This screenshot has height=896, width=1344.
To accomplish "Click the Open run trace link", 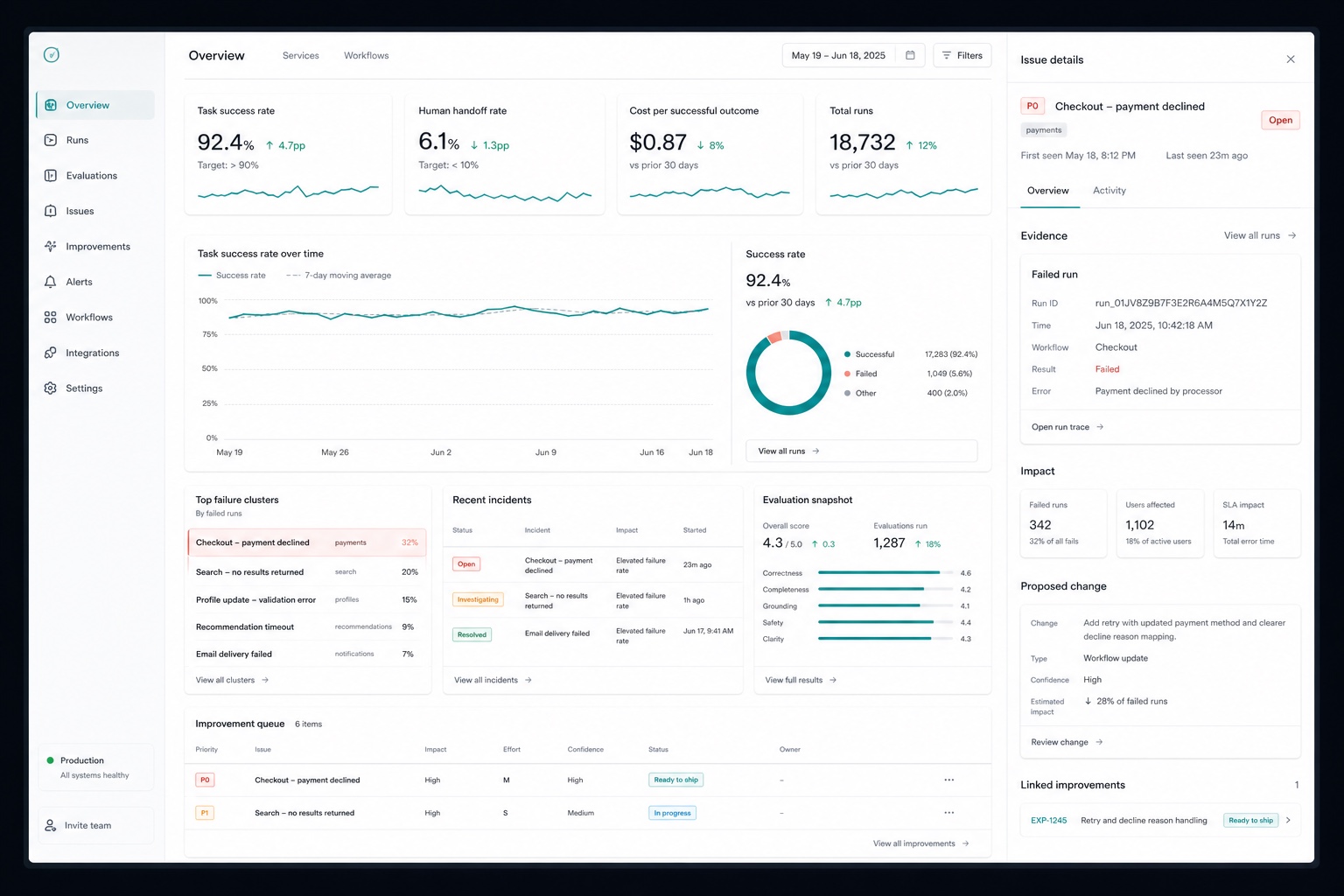I will [x=1067, y=427].
